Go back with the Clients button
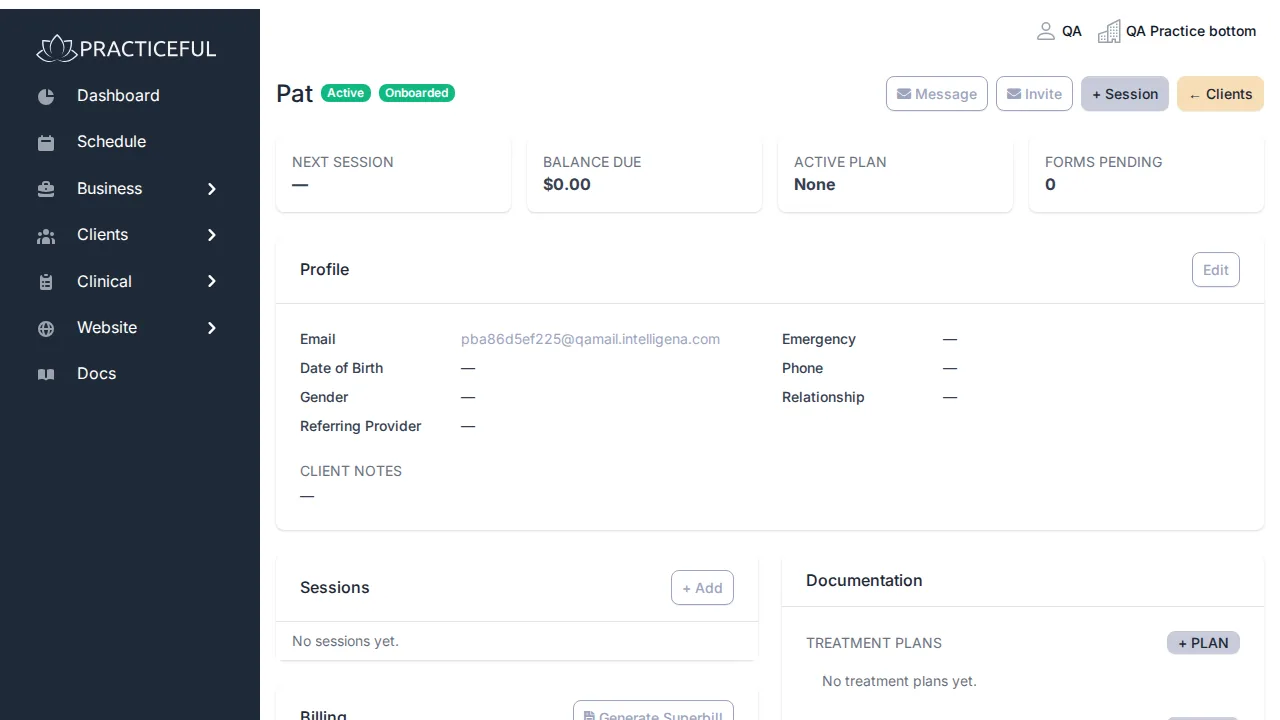Image resolution: width=1280 pixels, height=720 pixels. (x=1220, y=94)
